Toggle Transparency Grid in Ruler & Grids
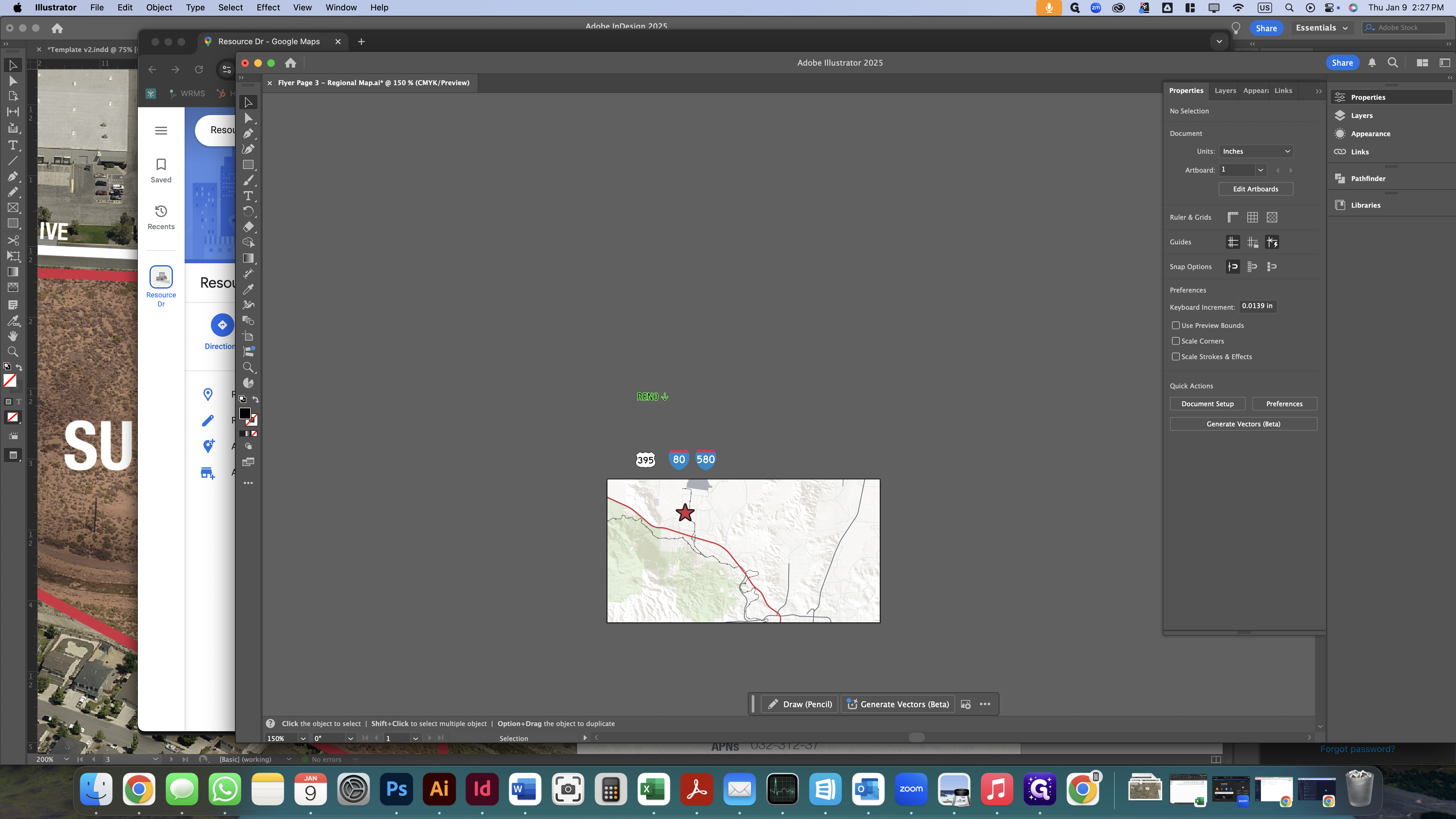Screen dimensions: 1456x819 click(x=1272, y=217)
